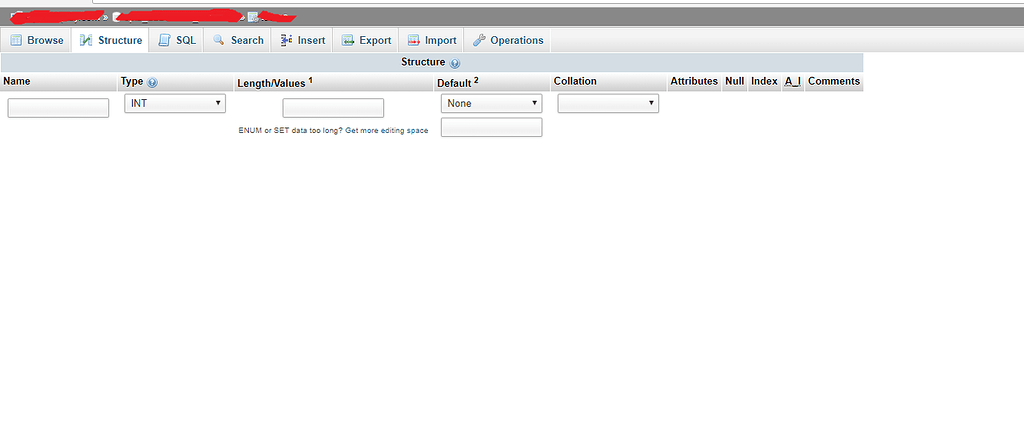Click the Insert rows icon
Image resolution: width=1024 pixels, height=428 pixels.
click(286, 40)
